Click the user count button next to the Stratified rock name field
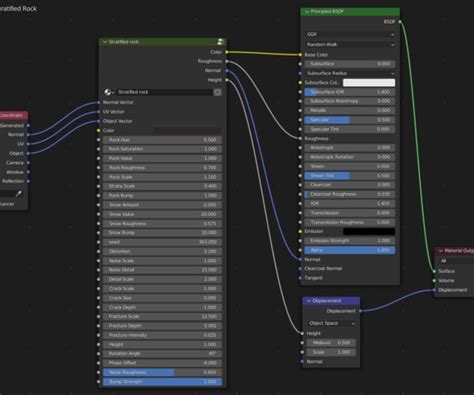This screenshot has height=395, width=474. coord(217,92)
